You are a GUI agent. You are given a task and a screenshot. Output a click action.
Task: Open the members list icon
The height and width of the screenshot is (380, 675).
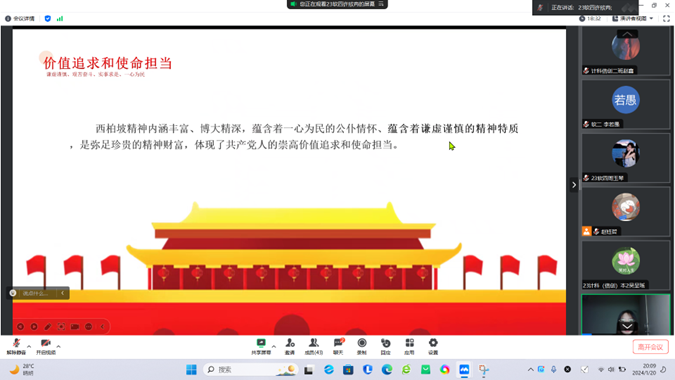click(313, 346)
